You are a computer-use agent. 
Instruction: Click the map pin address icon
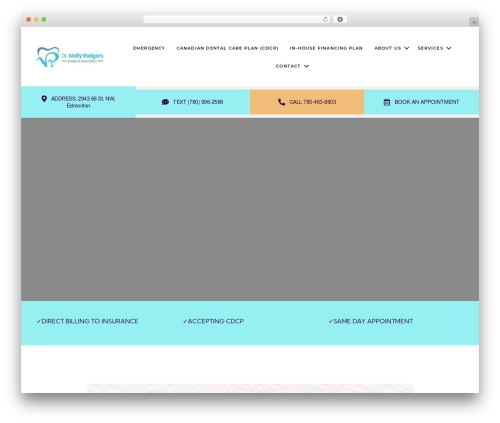point(44,99)
